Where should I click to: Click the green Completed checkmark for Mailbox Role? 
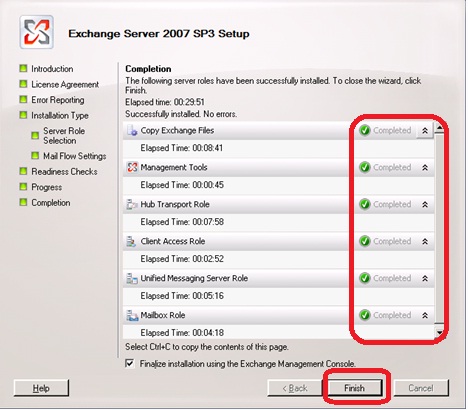point(365,315)
